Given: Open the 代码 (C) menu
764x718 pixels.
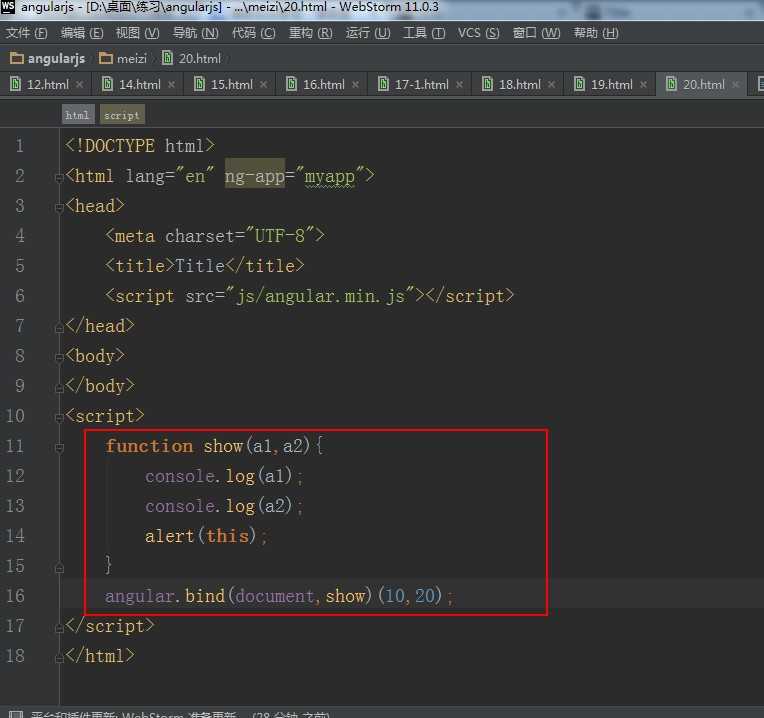Looking at the screenshot, I should [253, 33].
